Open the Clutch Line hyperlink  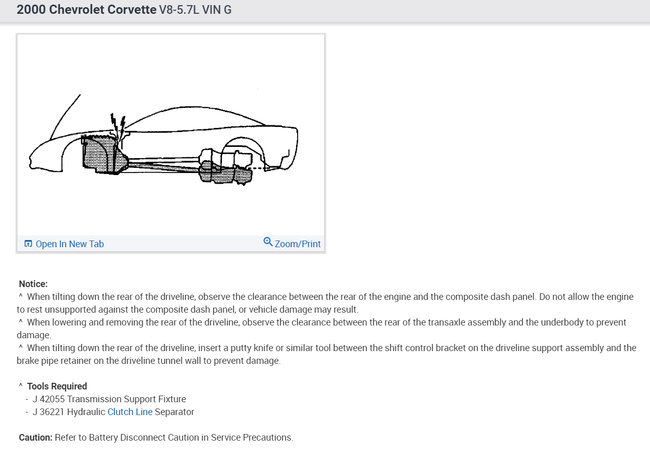(x=130, y=412)
